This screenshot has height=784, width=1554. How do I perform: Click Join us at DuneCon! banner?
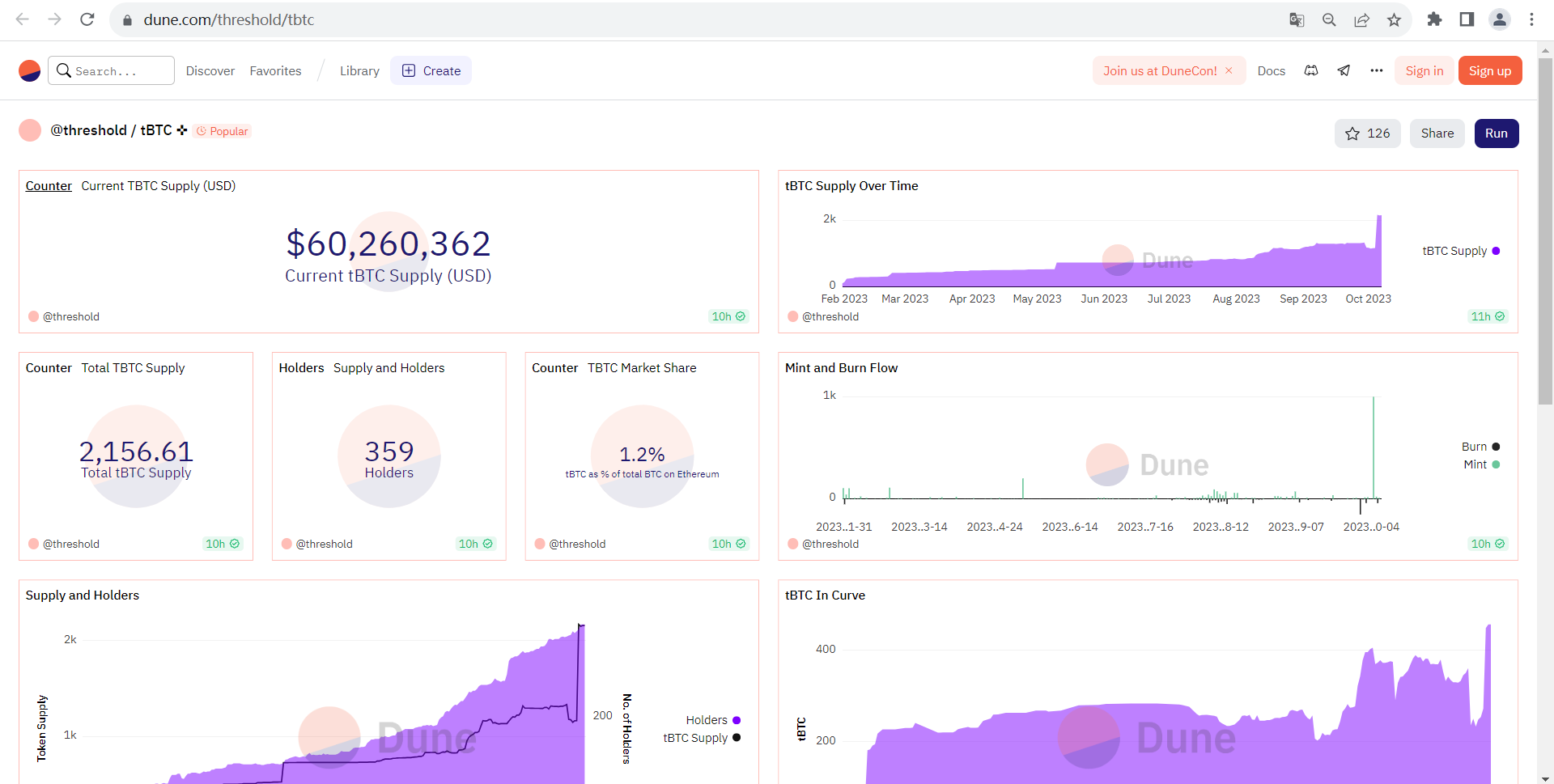1160,71
